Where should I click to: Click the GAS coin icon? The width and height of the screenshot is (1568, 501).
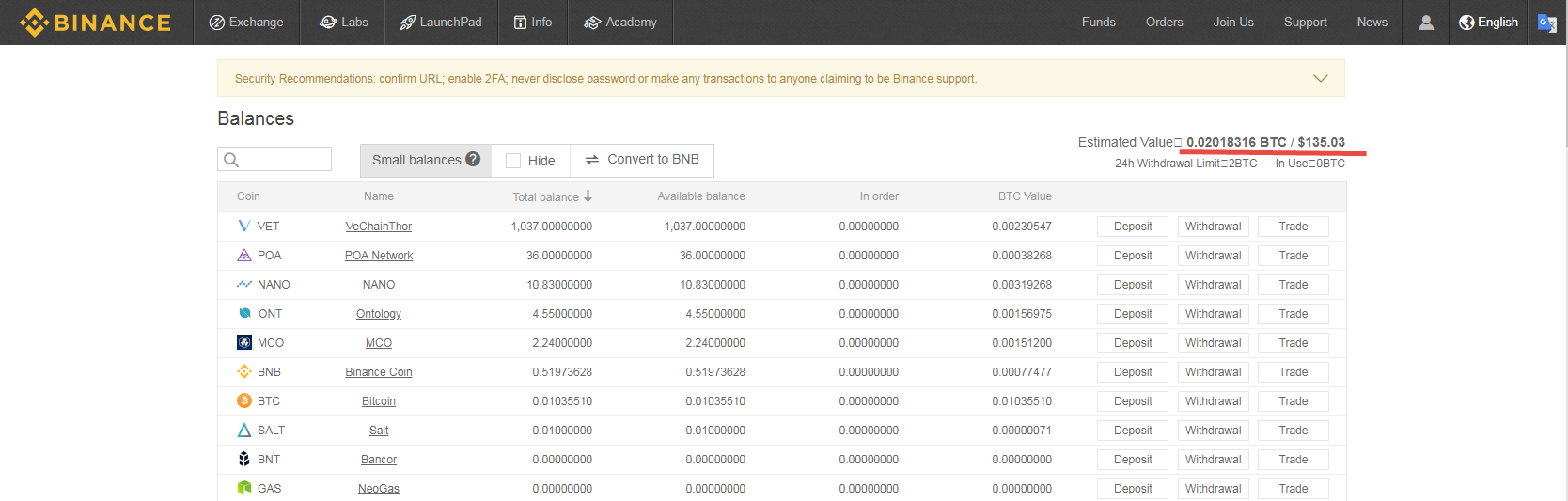(x=244, y=489)
